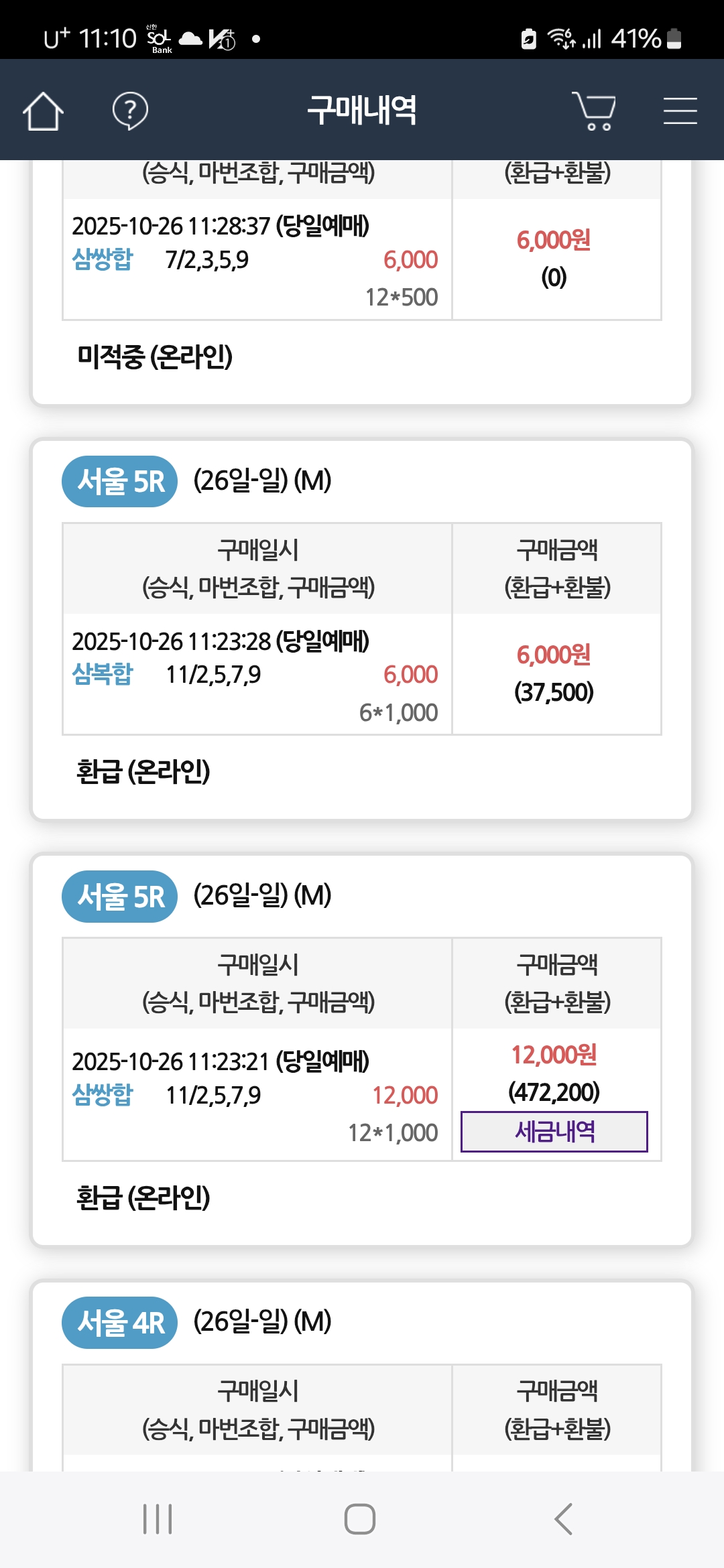The height and width of the screenshot is (1568, 724).
Task: Open help via question mark icon
Action: [x=130, y=111]
